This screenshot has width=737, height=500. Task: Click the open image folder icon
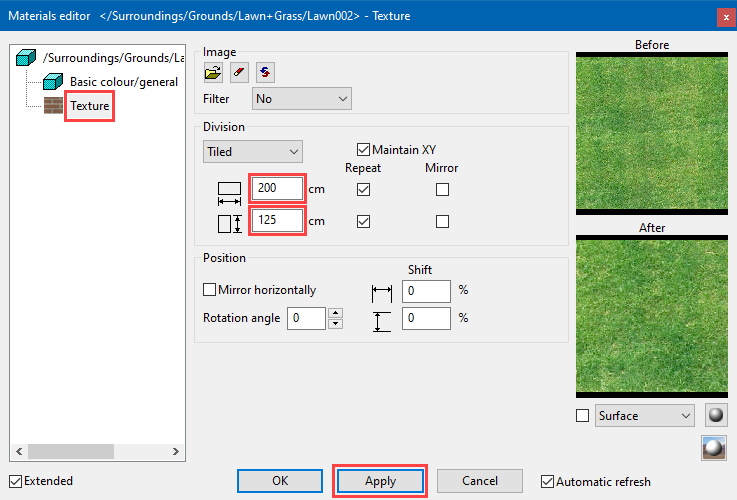tap(213, 71)
